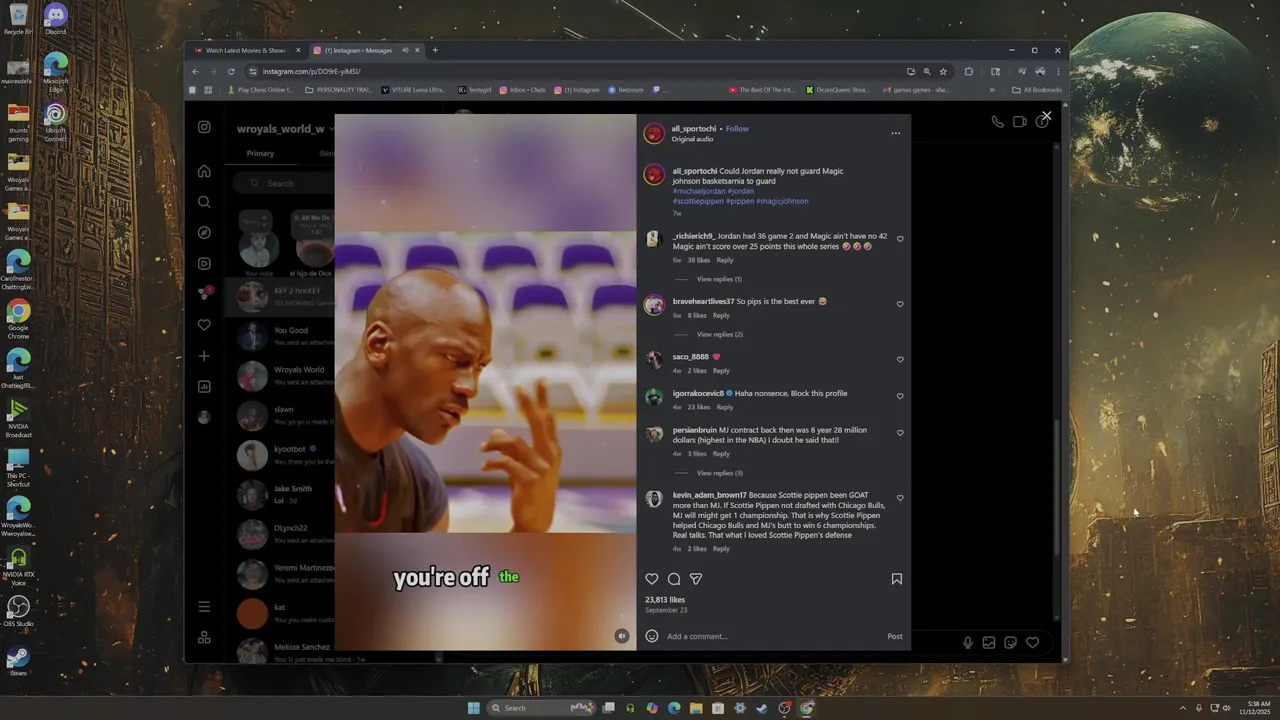Like kevin_adam_brown17's comment

[x=900, y=498]
